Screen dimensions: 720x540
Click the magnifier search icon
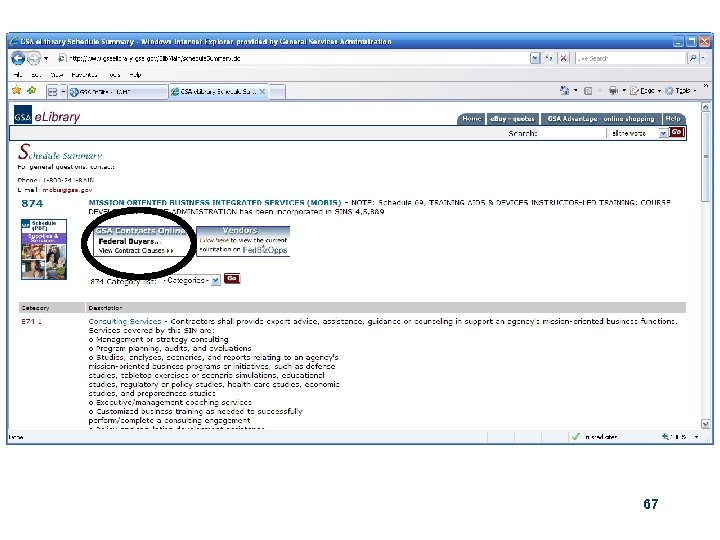pyautogui.click(x=692, y=58)
